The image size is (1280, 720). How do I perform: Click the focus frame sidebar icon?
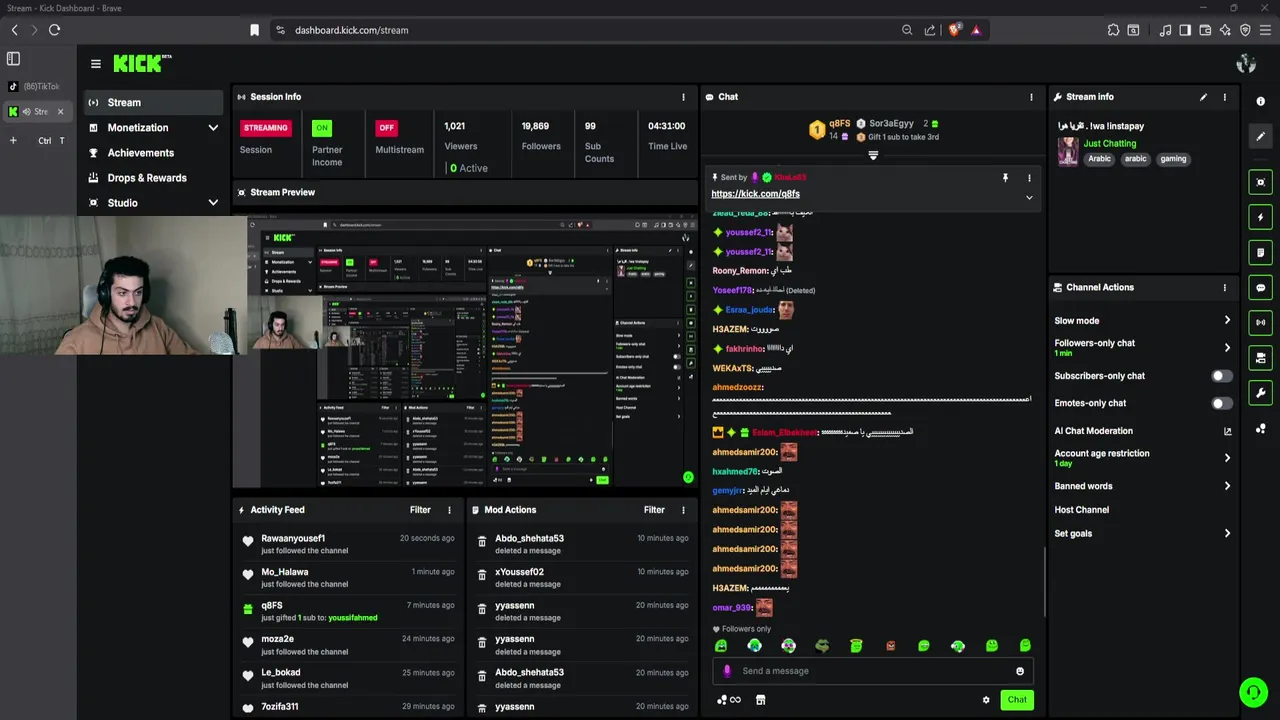tap(1260, 182)
